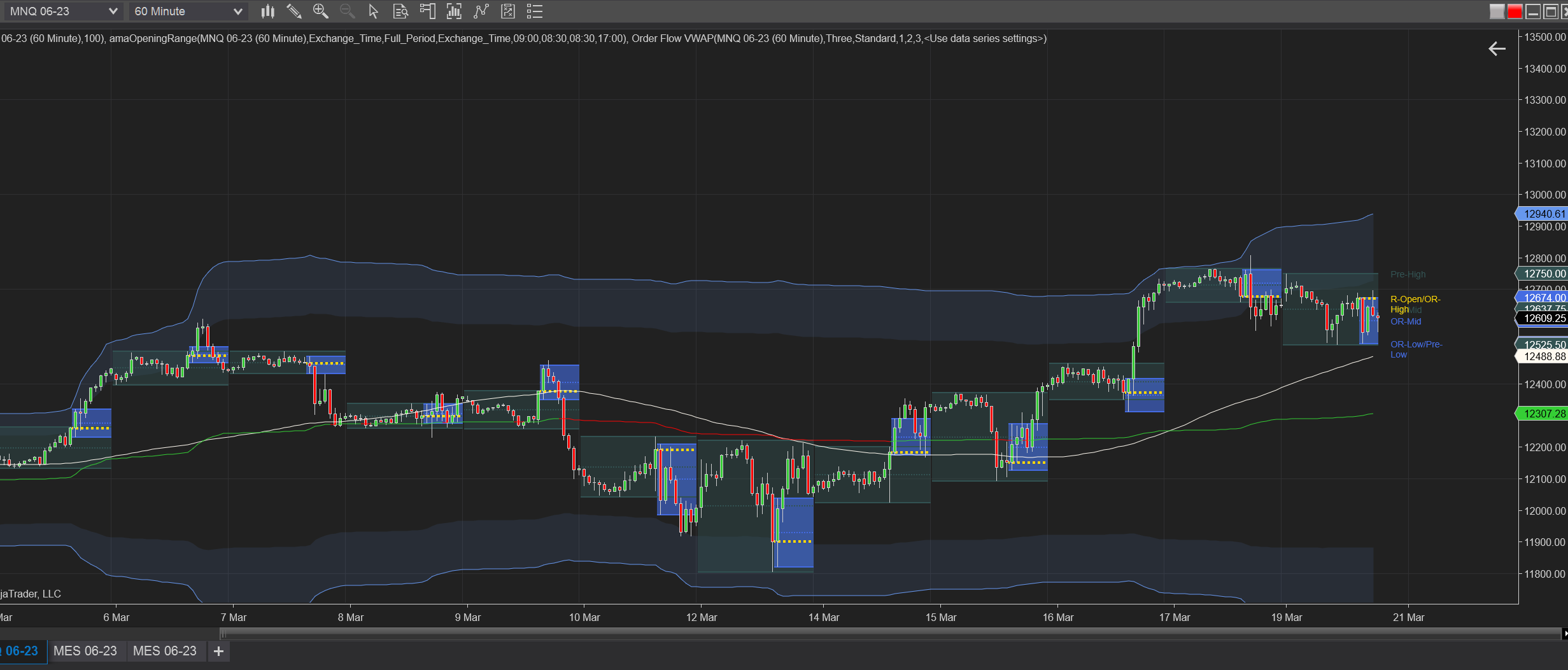Click the 12525.50 price marker
Image resolution: width=1568 pixels, height=670 pixels.
(1543, 344)
